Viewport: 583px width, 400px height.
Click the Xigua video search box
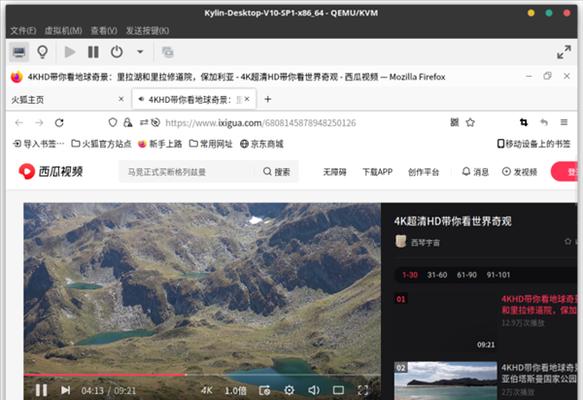pos(188,172)
